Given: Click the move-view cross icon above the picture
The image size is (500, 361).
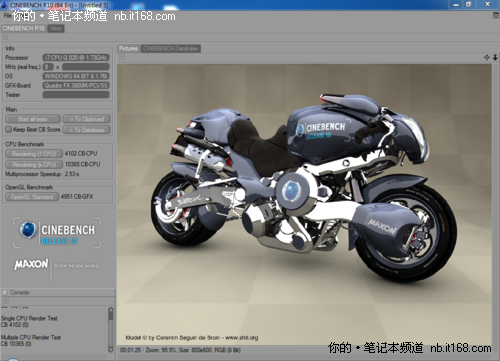Looking at the screenshot, I should click(487, 57).
